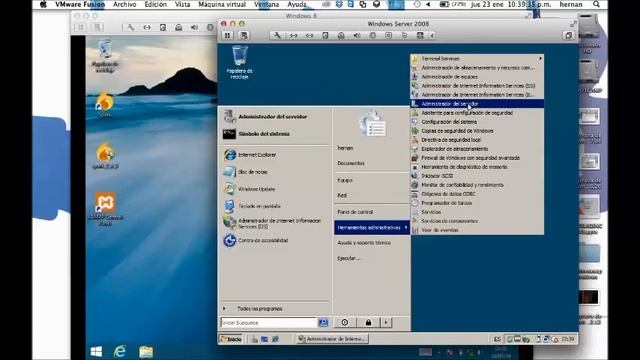The width and height of the screenshot is (640, 360).
Task: Open Windows Update from Start menu
Action: [276, 189]
